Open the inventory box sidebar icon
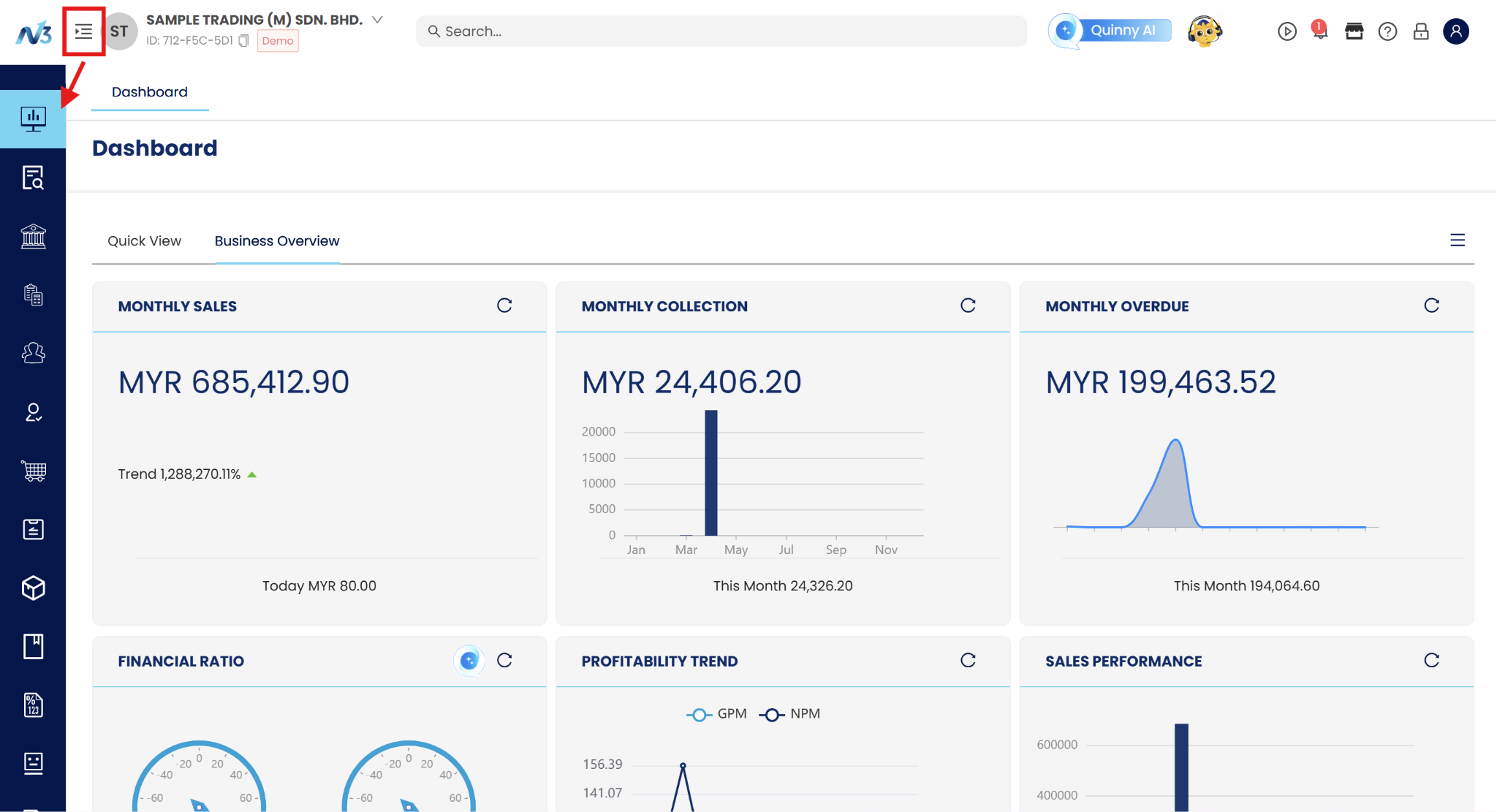The height and width of the screenshot is (812, 1497). tap(33, 588)
